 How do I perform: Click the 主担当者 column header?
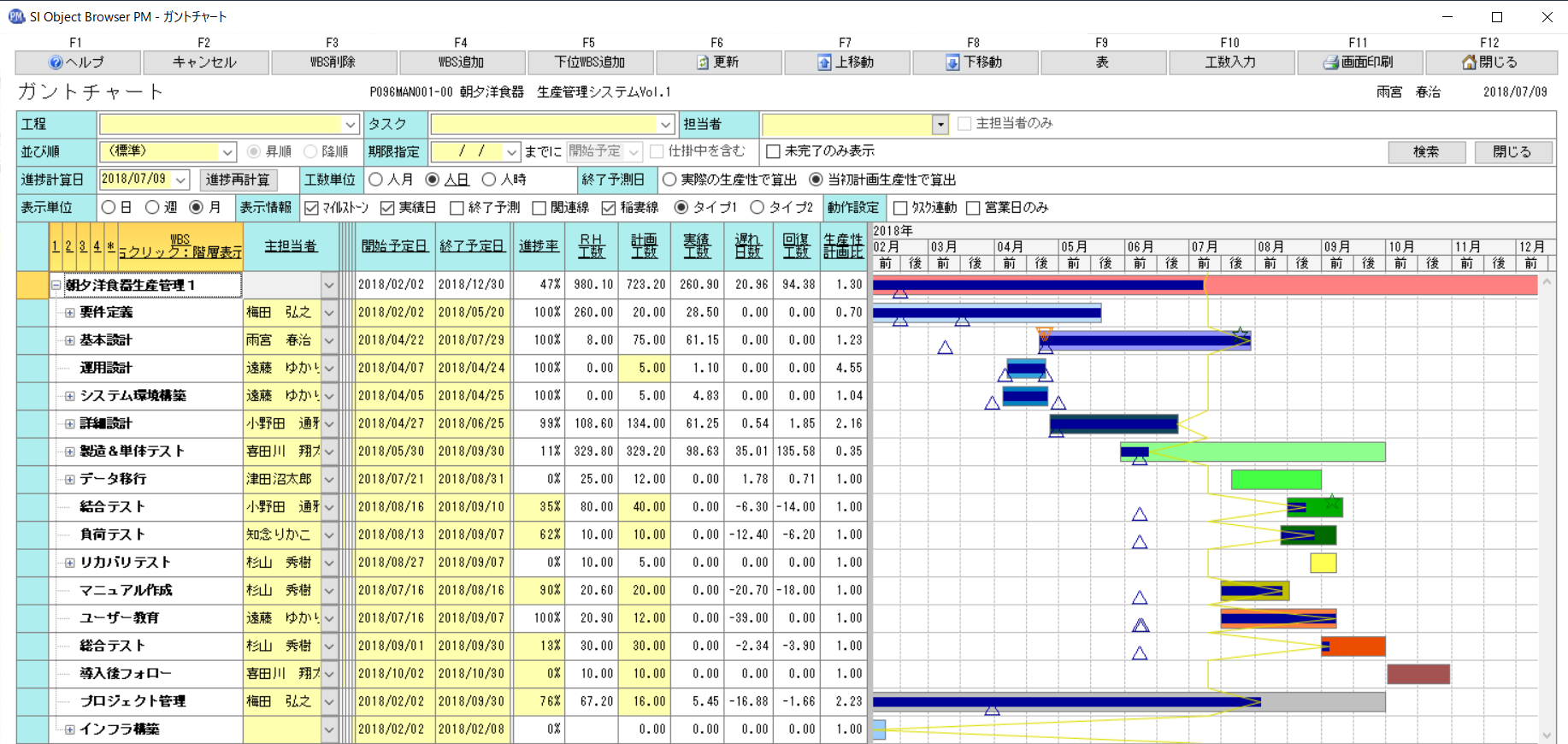pos(291,245)
